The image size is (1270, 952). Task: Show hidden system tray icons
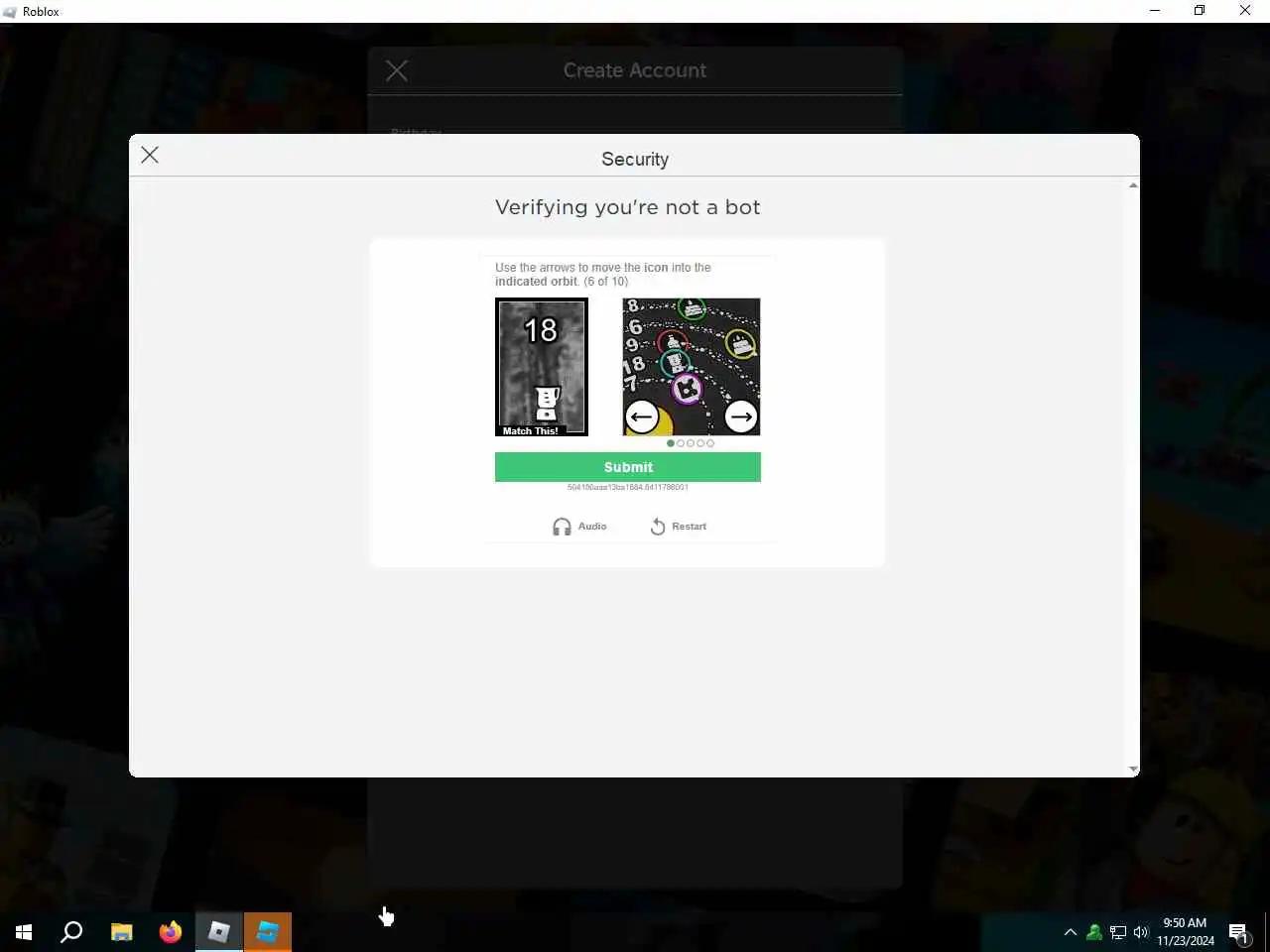point(1071,932)
